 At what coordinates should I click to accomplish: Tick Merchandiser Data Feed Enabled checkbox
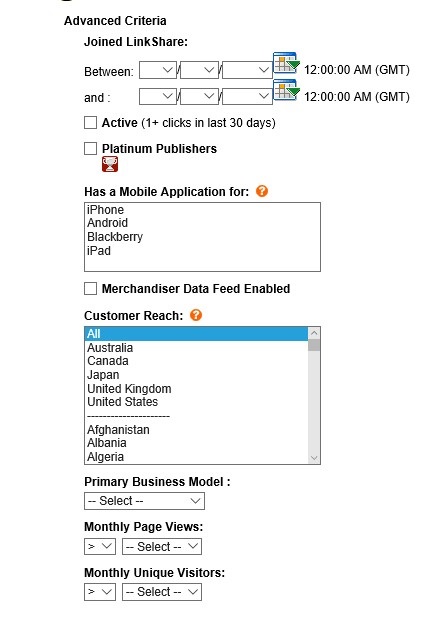90,289
